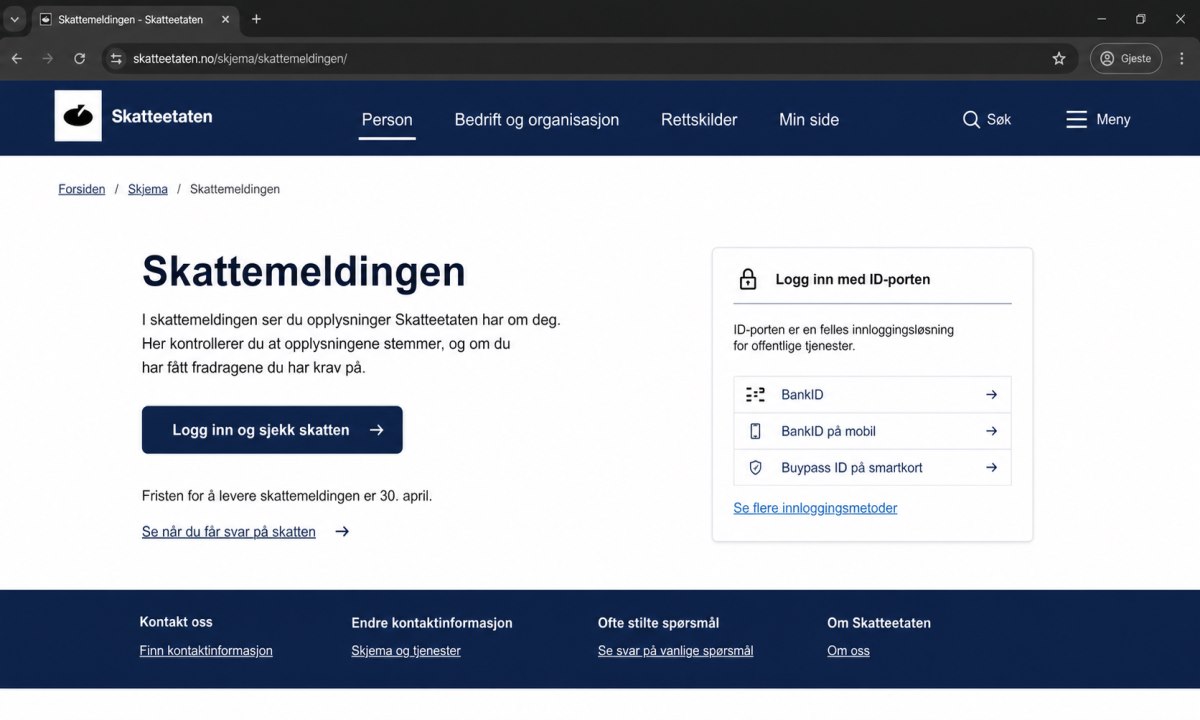Click the Søk text in header
The width and height of the screenshot is (1200, 720).
click(999, 119)
